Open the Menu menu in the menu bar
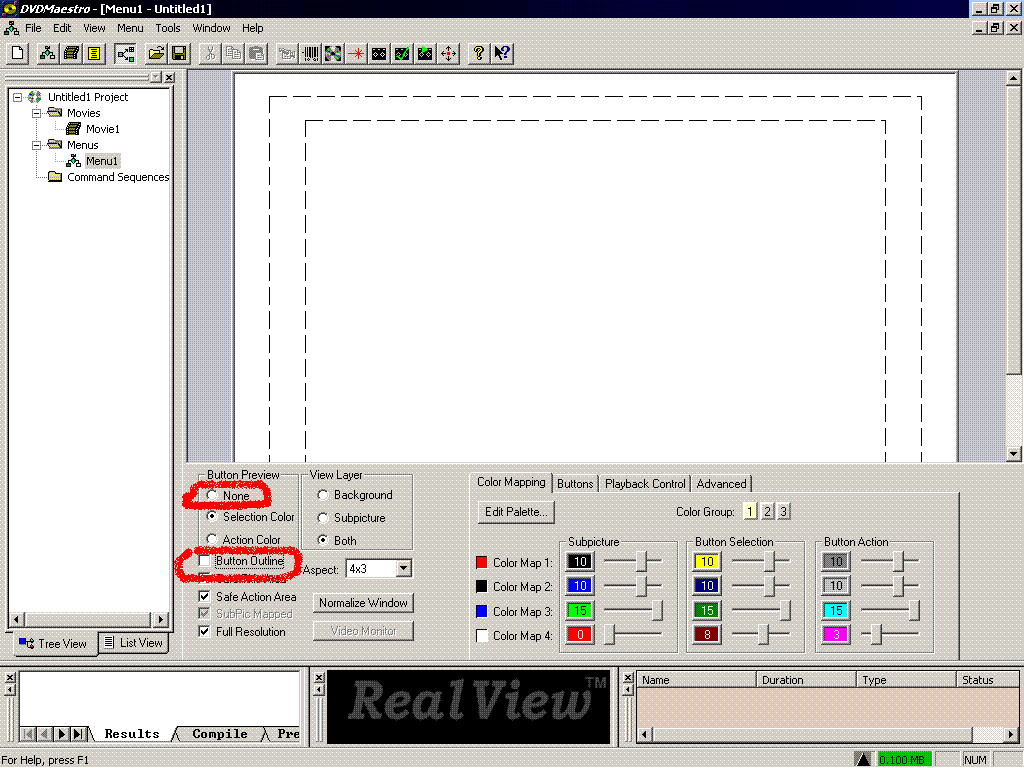Image resolution: width=1024 pixels, height=768 pixels. click(130, 28)
